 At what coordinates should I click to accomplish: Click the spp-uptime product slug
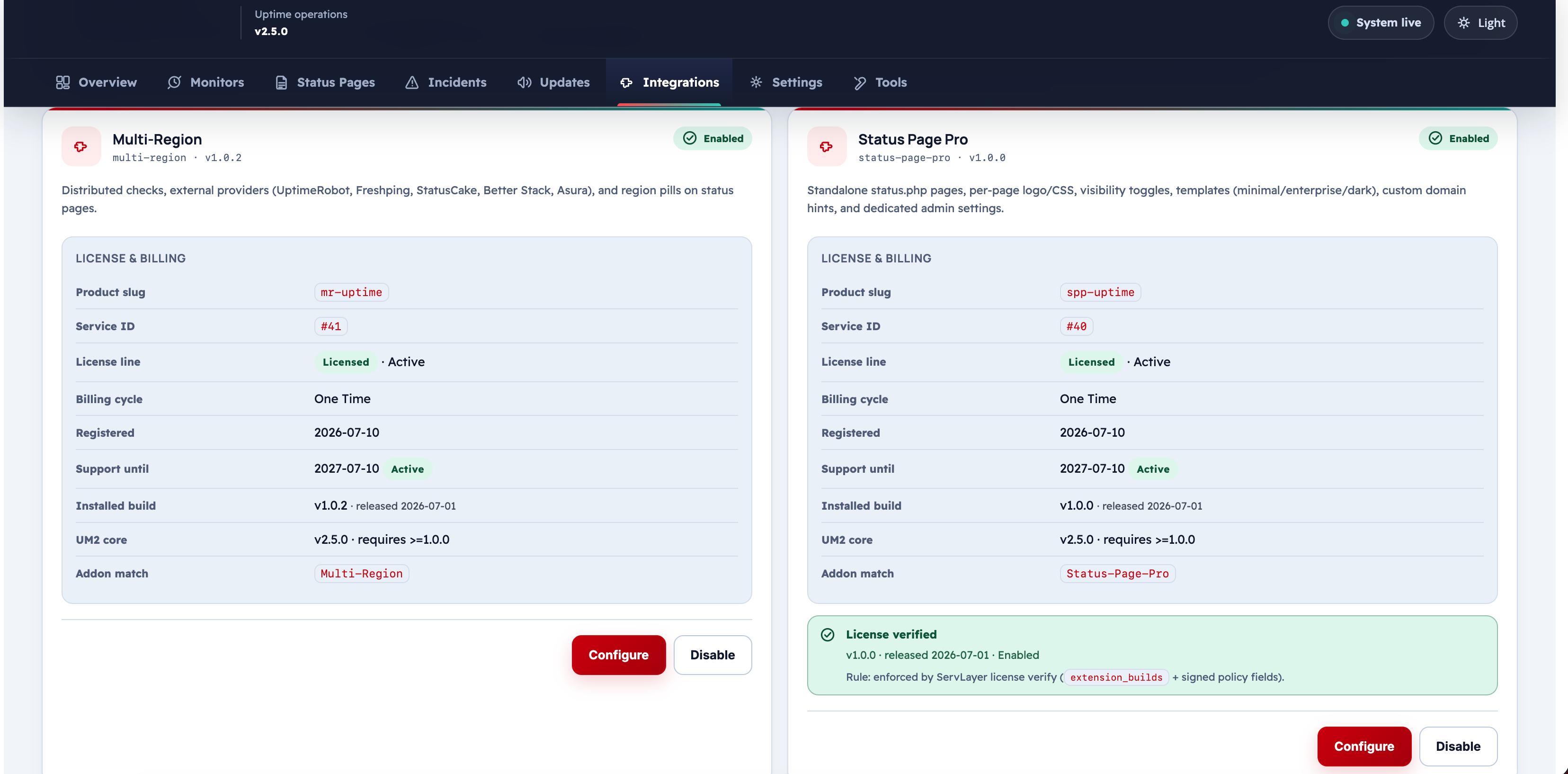click(1101, 292)
